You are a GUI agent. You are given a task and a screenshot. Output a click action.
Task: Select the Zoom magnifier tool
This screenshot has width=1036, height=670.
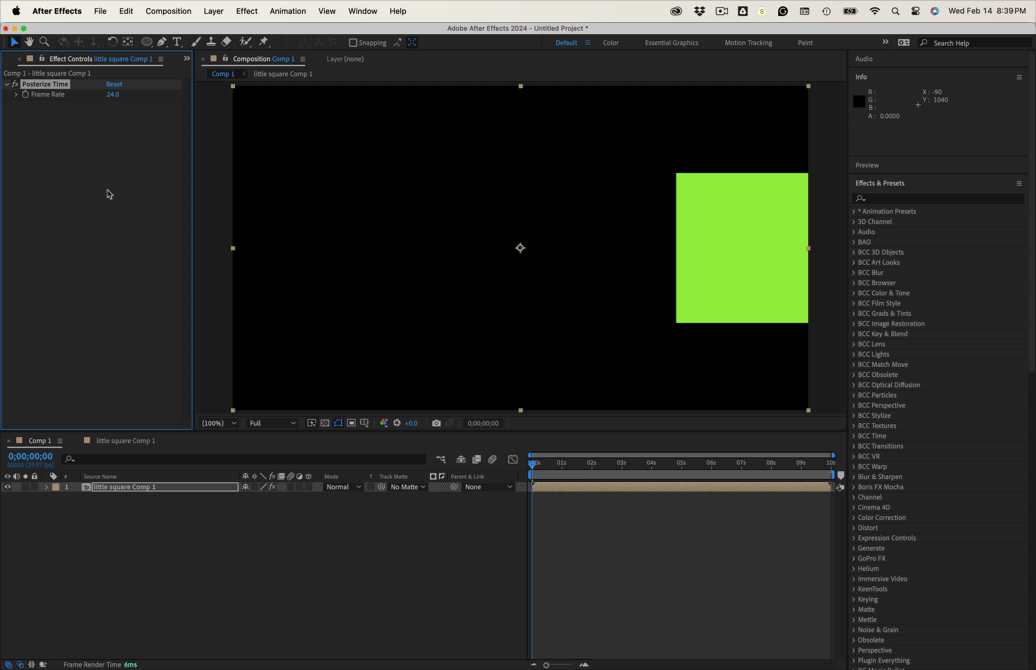click(44, 42)
